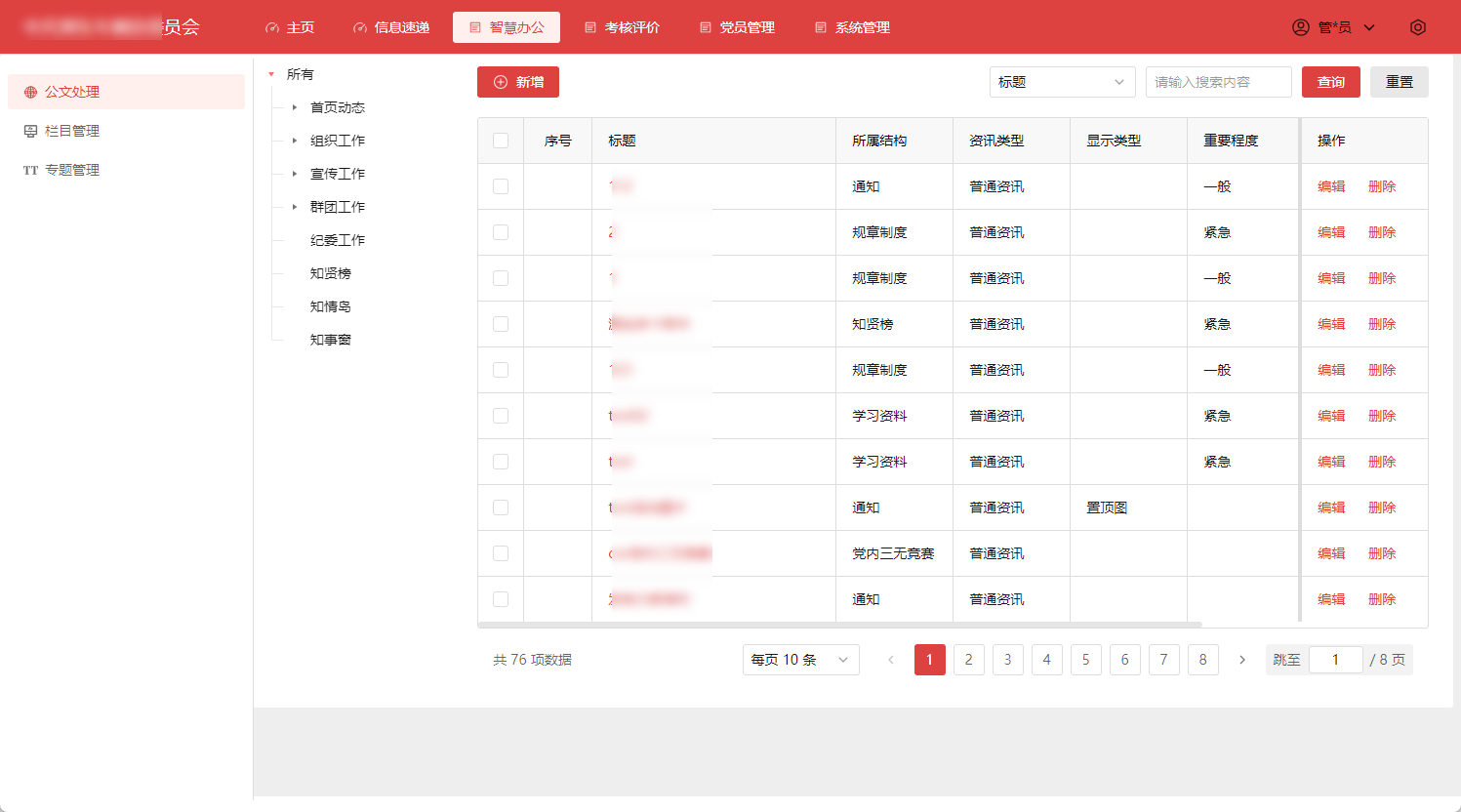Go to page 2
1461x812 pixels.
tap(969, 660)
